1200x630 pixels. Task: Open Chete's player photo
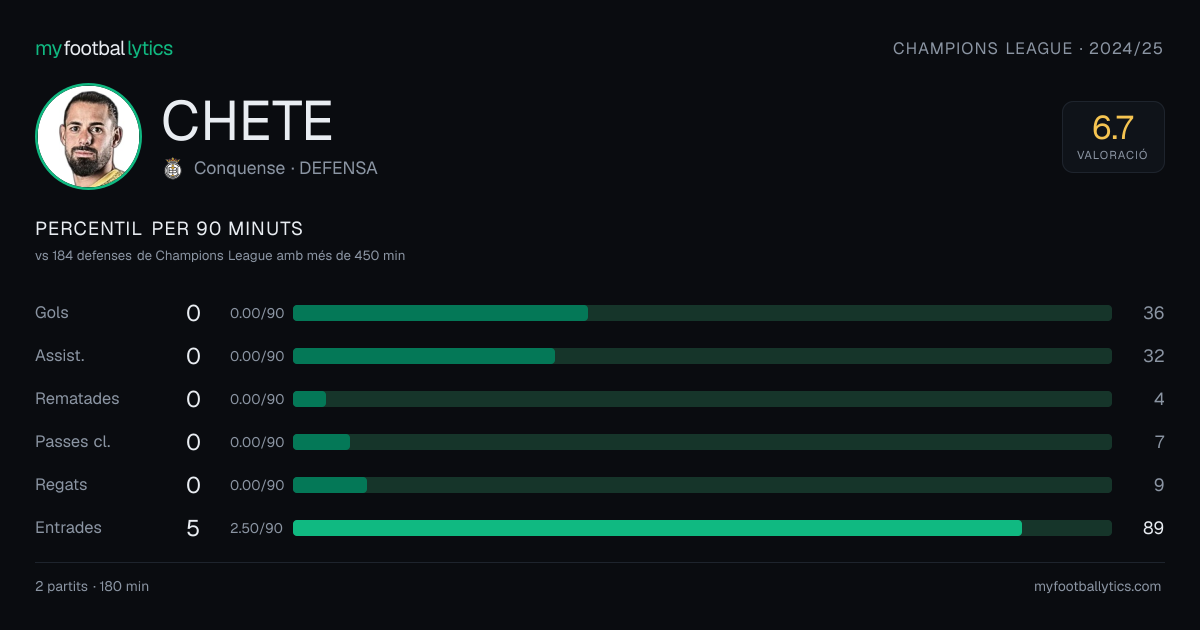tap(88, 137)
